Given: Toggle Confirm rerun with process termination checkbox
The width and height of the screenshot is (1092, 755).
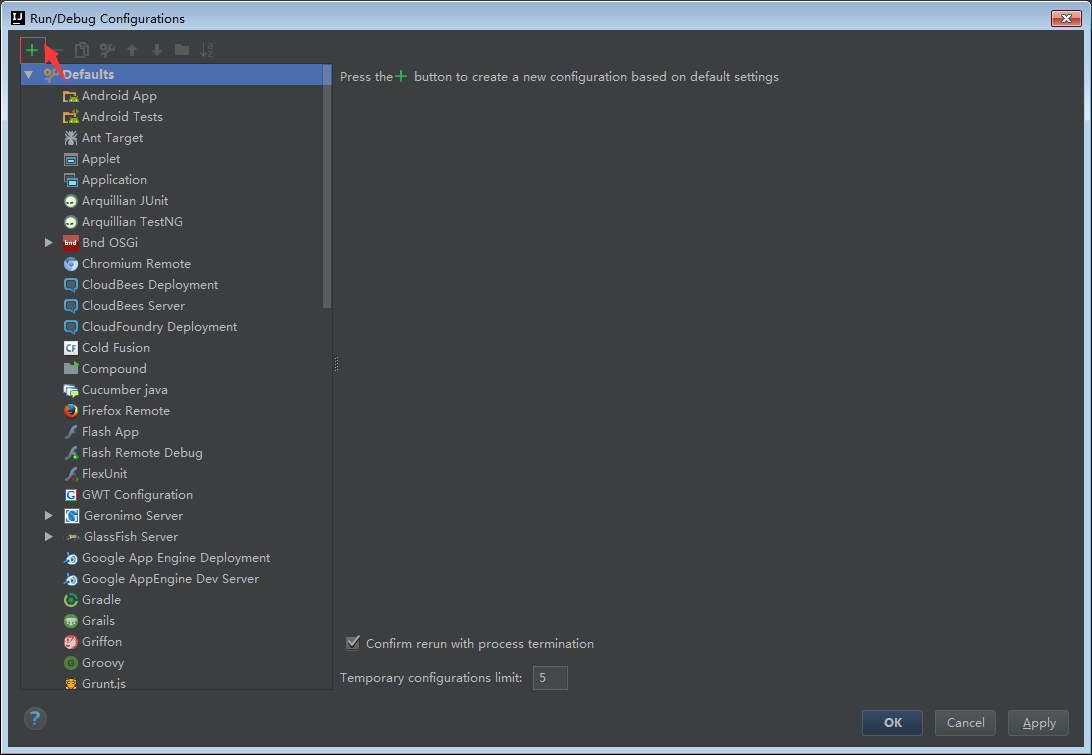Looking at the screenshot, I should point(353,643).
